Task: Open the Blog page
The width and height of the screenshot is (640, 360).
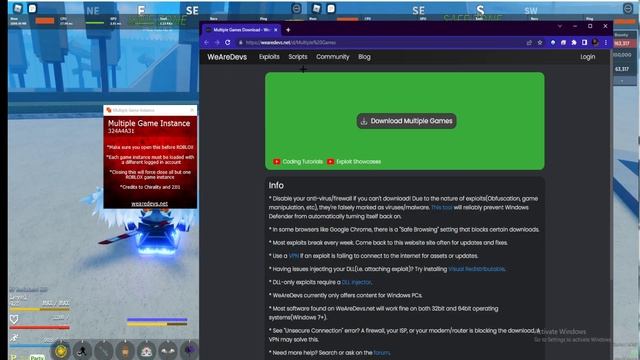Action: pos(364,57)
